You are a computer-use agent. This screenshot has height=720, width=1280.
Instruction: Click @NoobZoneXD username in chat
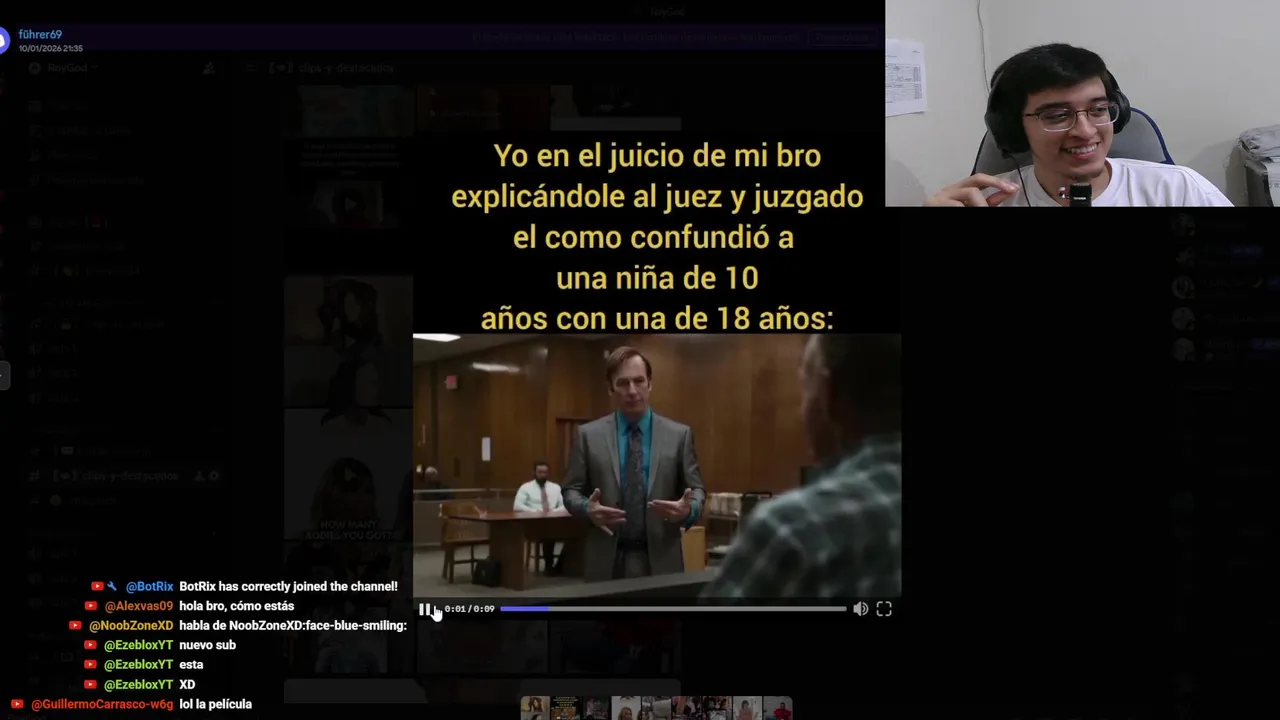point(131,626)
